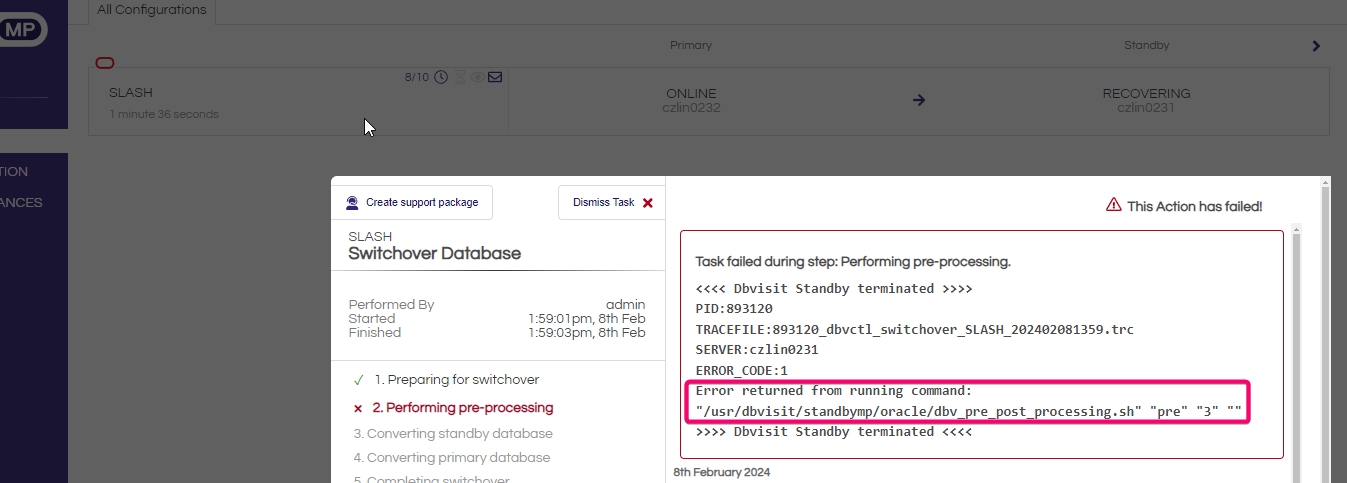Click This Action has failed message

click(x=1194, y=206)
